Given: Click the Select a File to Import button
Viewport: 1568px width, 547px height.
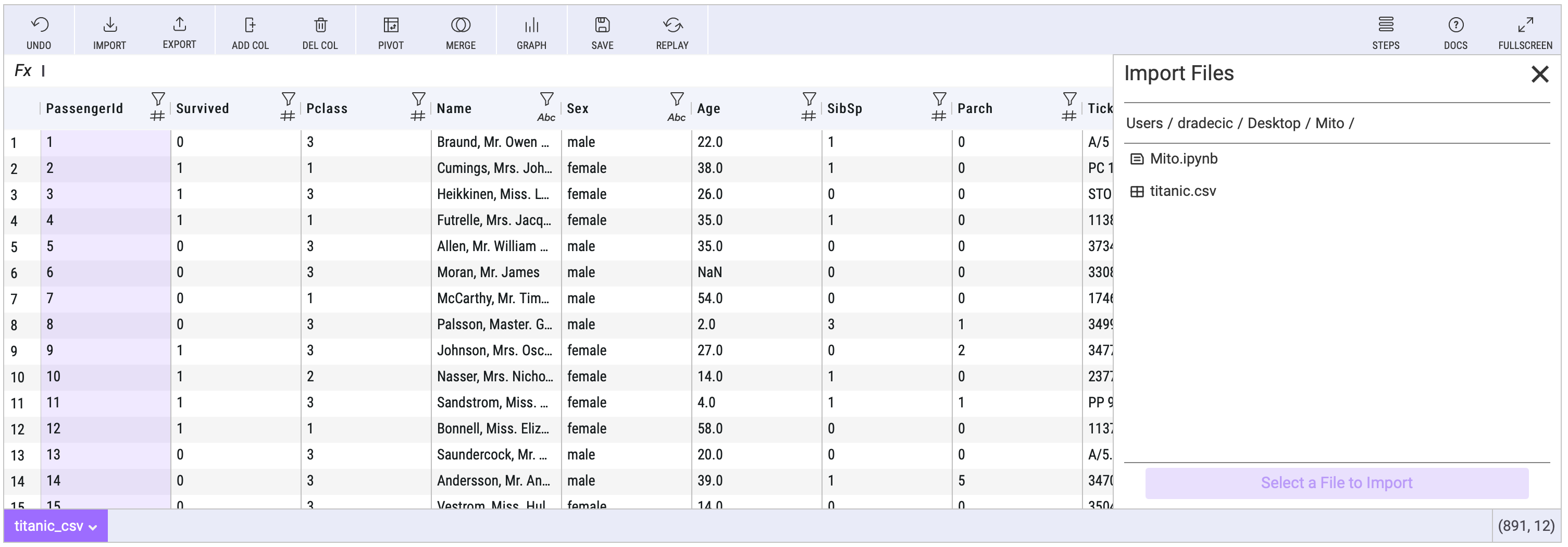Looking at the screenshot, I should (1336, 483).
